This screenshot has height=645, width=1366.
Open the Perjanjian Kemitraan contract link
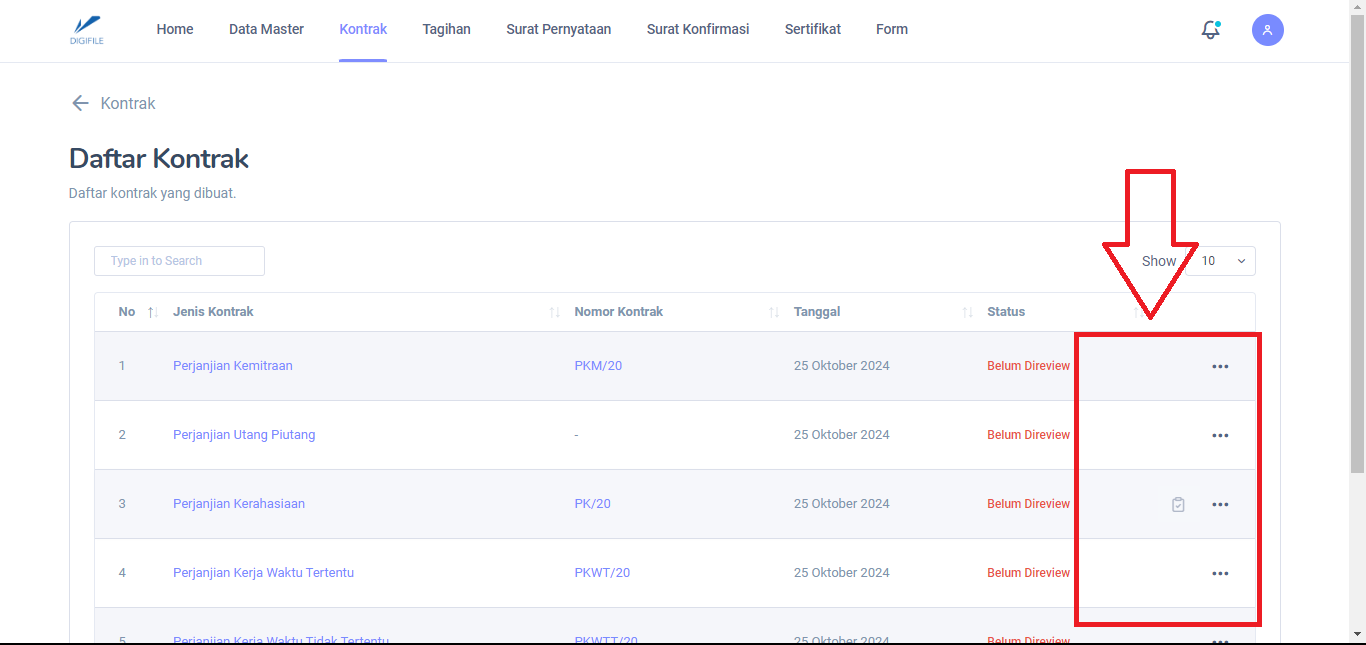point(232,366)
